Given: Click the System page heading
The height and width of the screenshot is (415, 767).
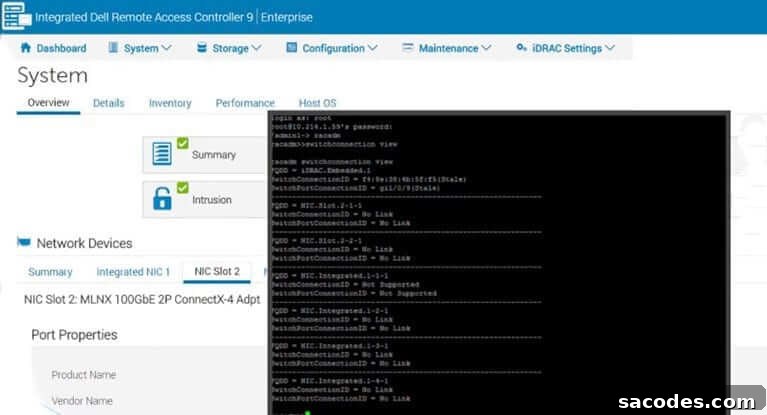Looking at the screenshot, I should click(52, 75).
